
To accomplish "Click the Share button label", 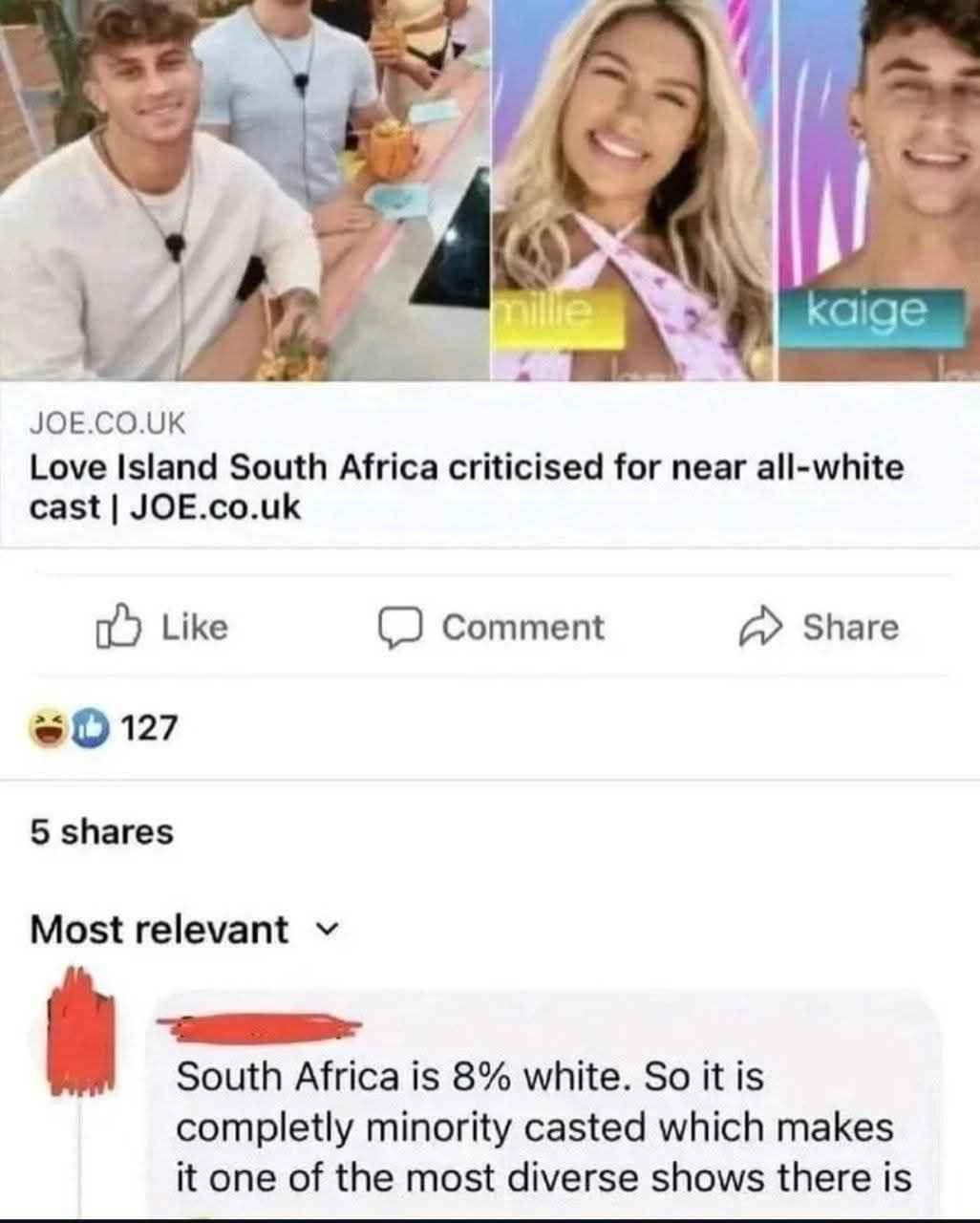I will [851, 628].
